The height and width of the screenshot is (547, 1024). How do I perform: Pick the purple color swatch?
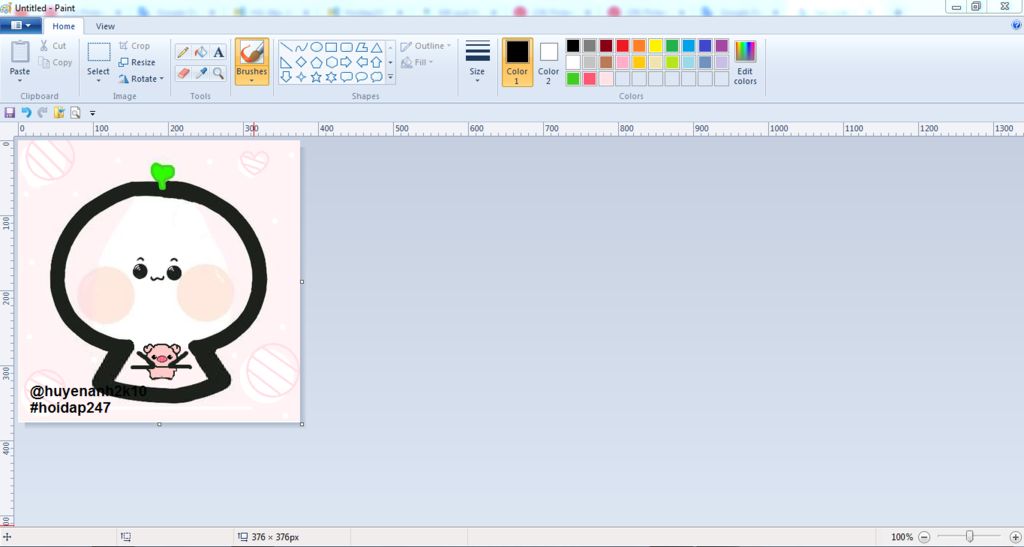click(722, 46)
